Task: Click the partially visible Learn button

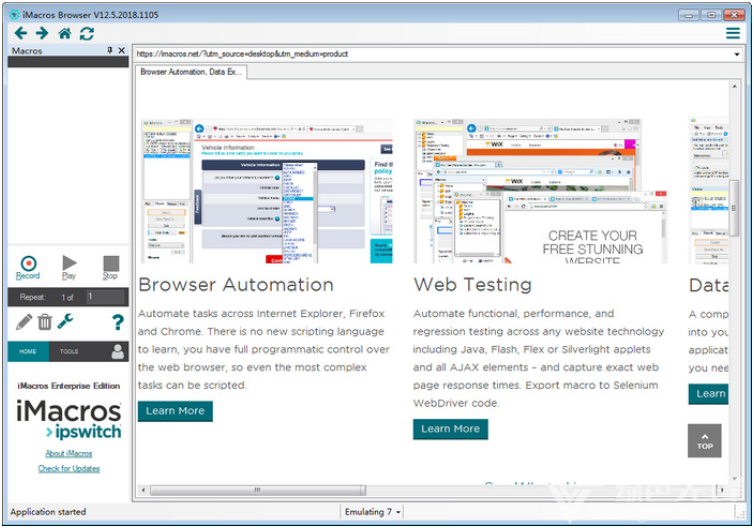Action: [708, 394]
